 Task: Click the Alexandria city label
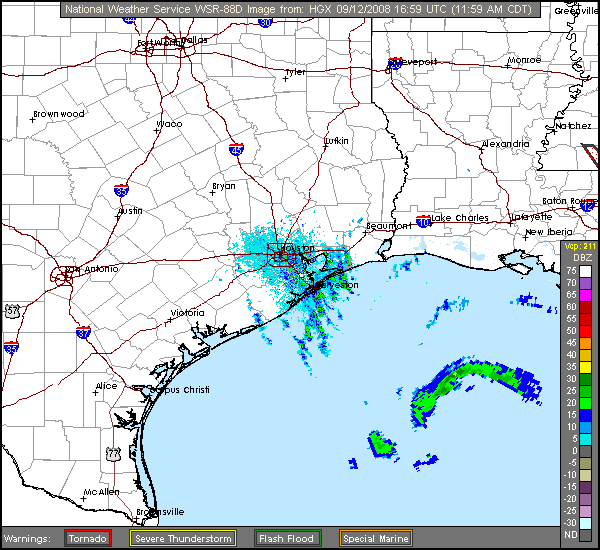[505, 144]
